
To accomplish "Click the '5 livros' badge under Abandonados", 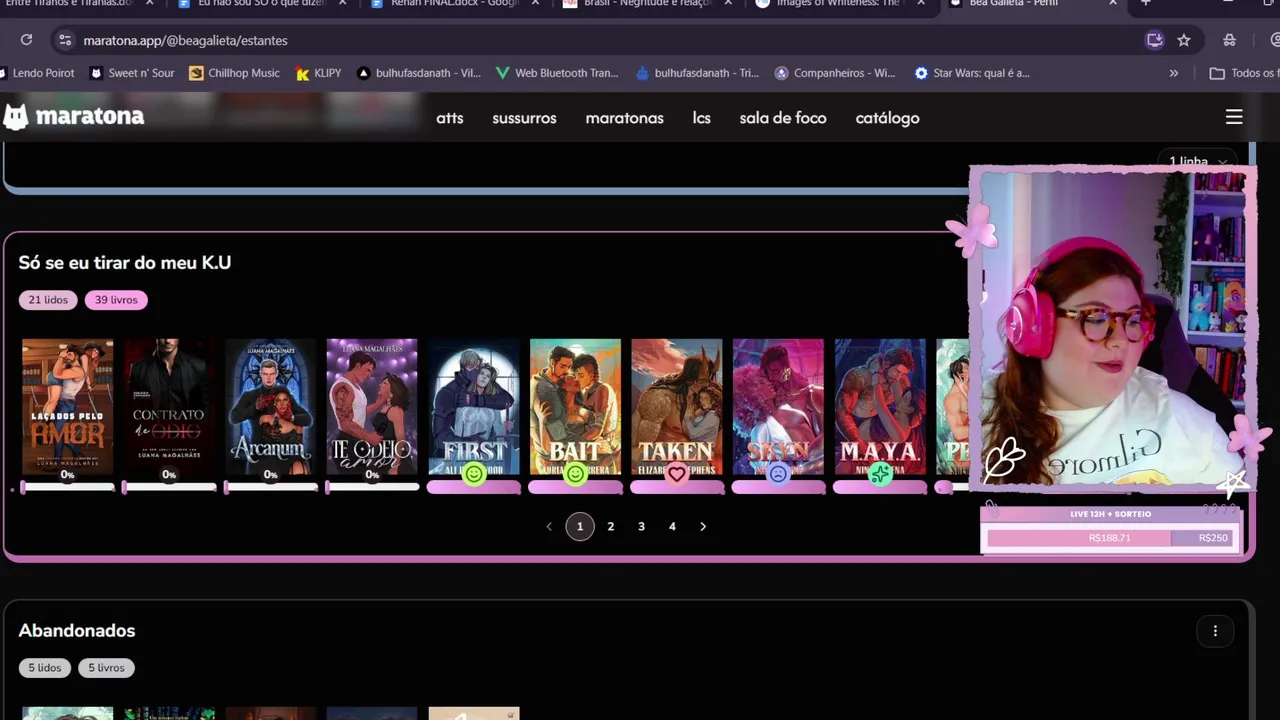I will click(x=106, y=668).
